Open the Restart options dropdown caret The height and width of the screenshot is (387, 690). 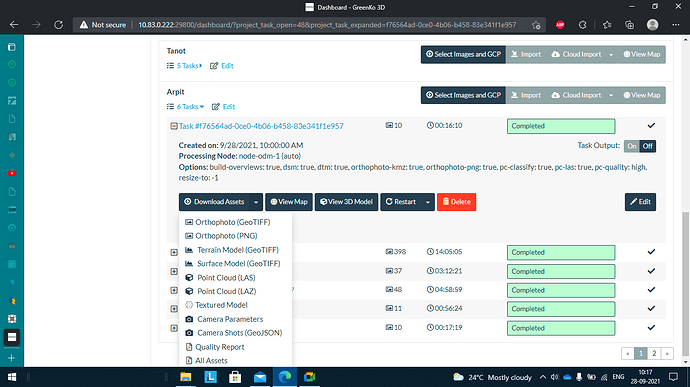pos(428,202)
